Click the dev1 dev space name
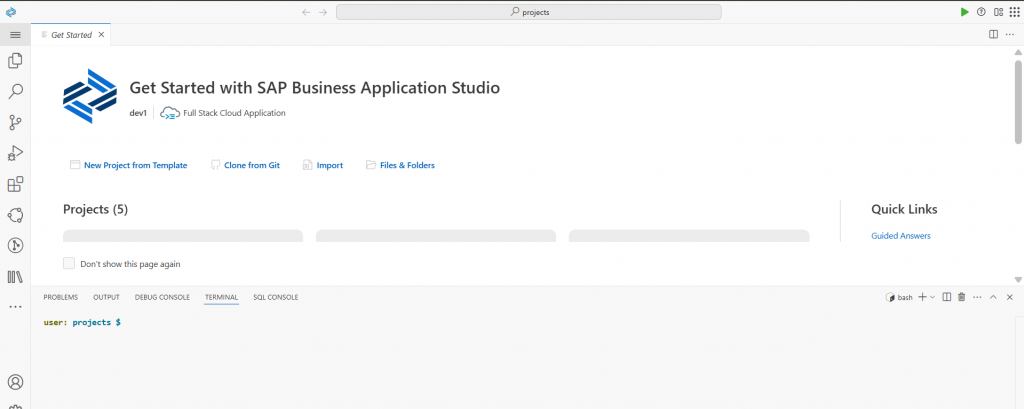Screen dimensions: 1024x409 pos(138,112)
